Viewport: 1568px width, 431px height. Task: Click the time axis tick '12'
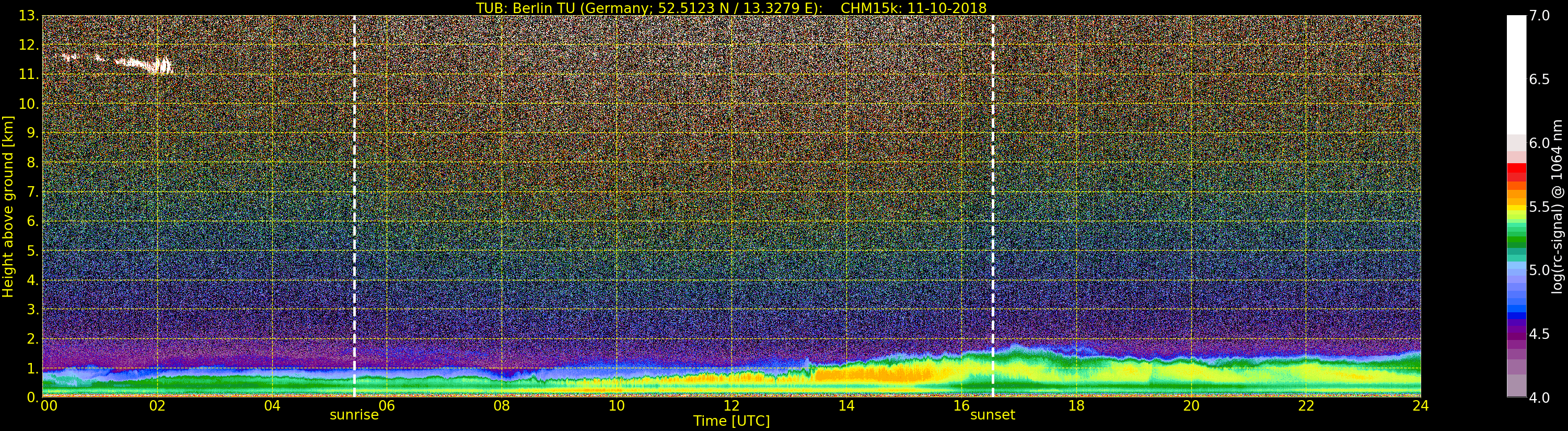pyautogui.click(x=731, y=406)
